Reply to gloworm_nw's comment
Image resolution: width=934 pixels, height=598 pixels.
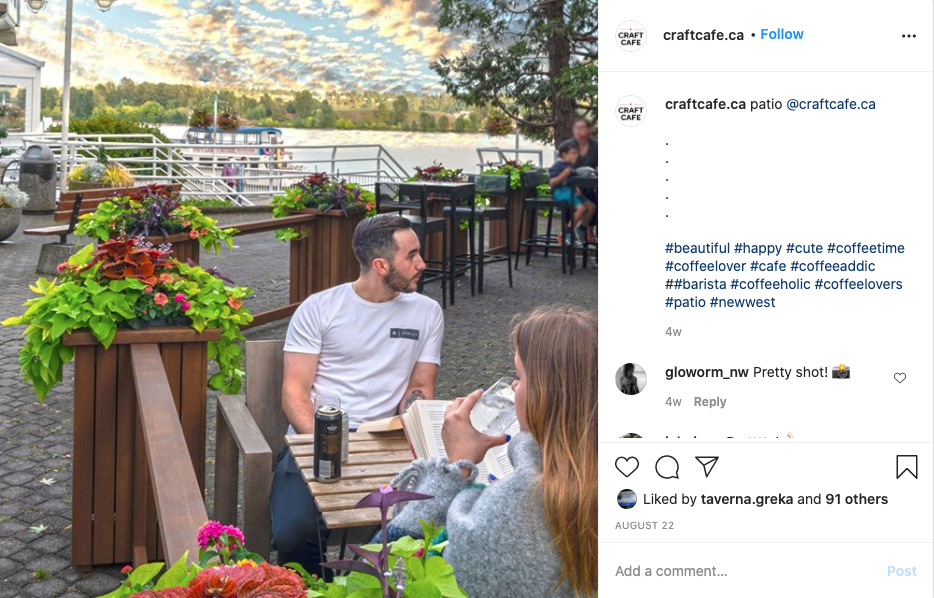(710, 402)
